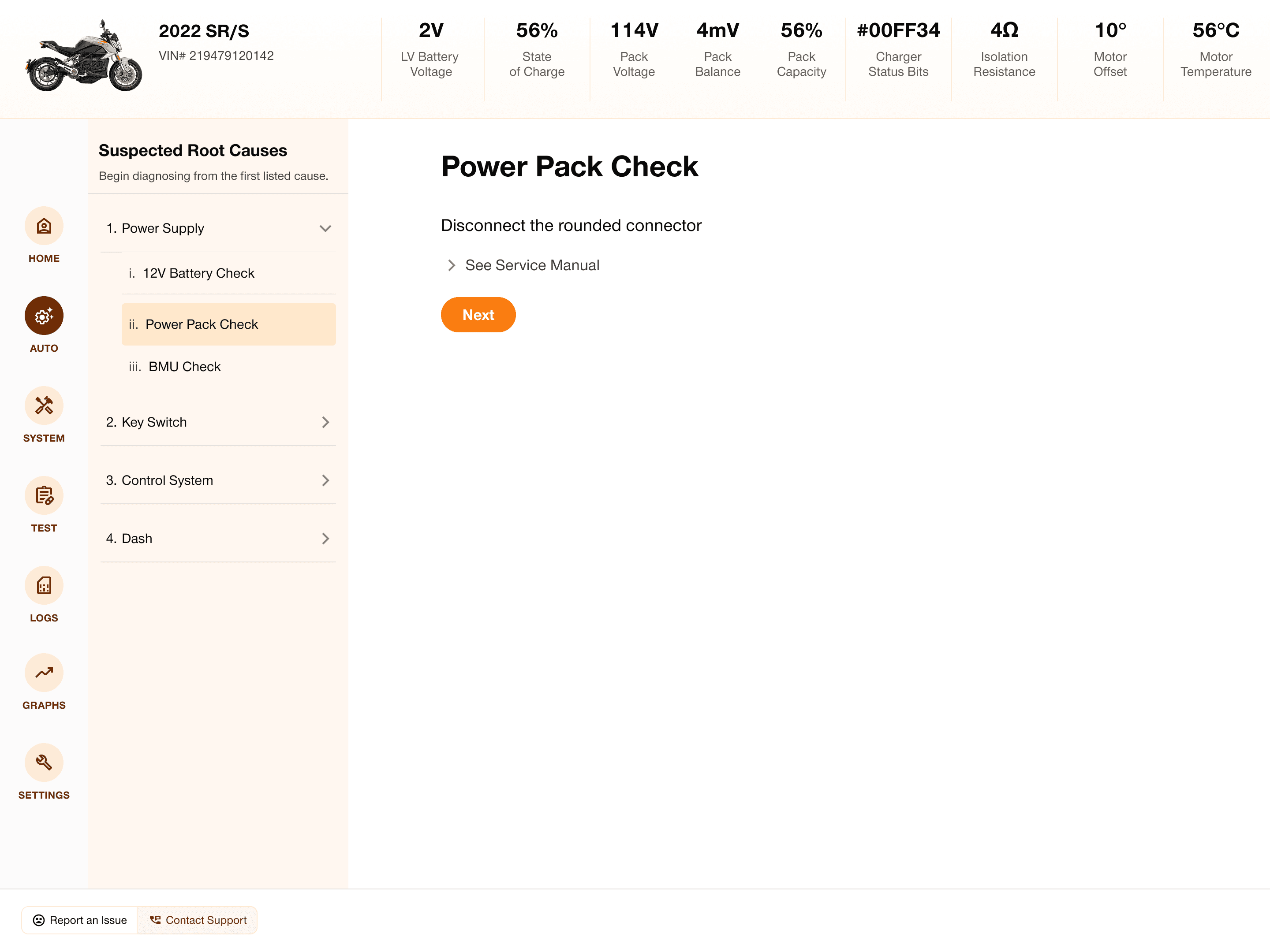Click the motorcycle thumbnail image

pyautogui.click(x=83, y=56)
